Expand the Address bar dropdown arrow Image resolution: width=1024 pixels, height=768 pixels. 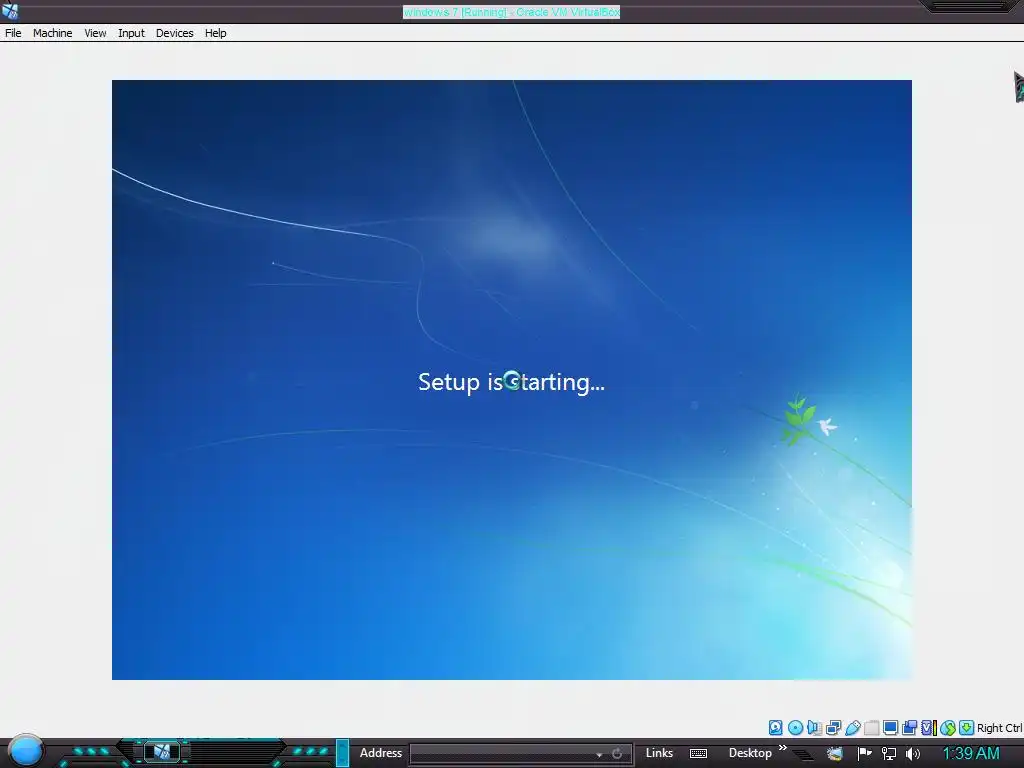(599, 754)
